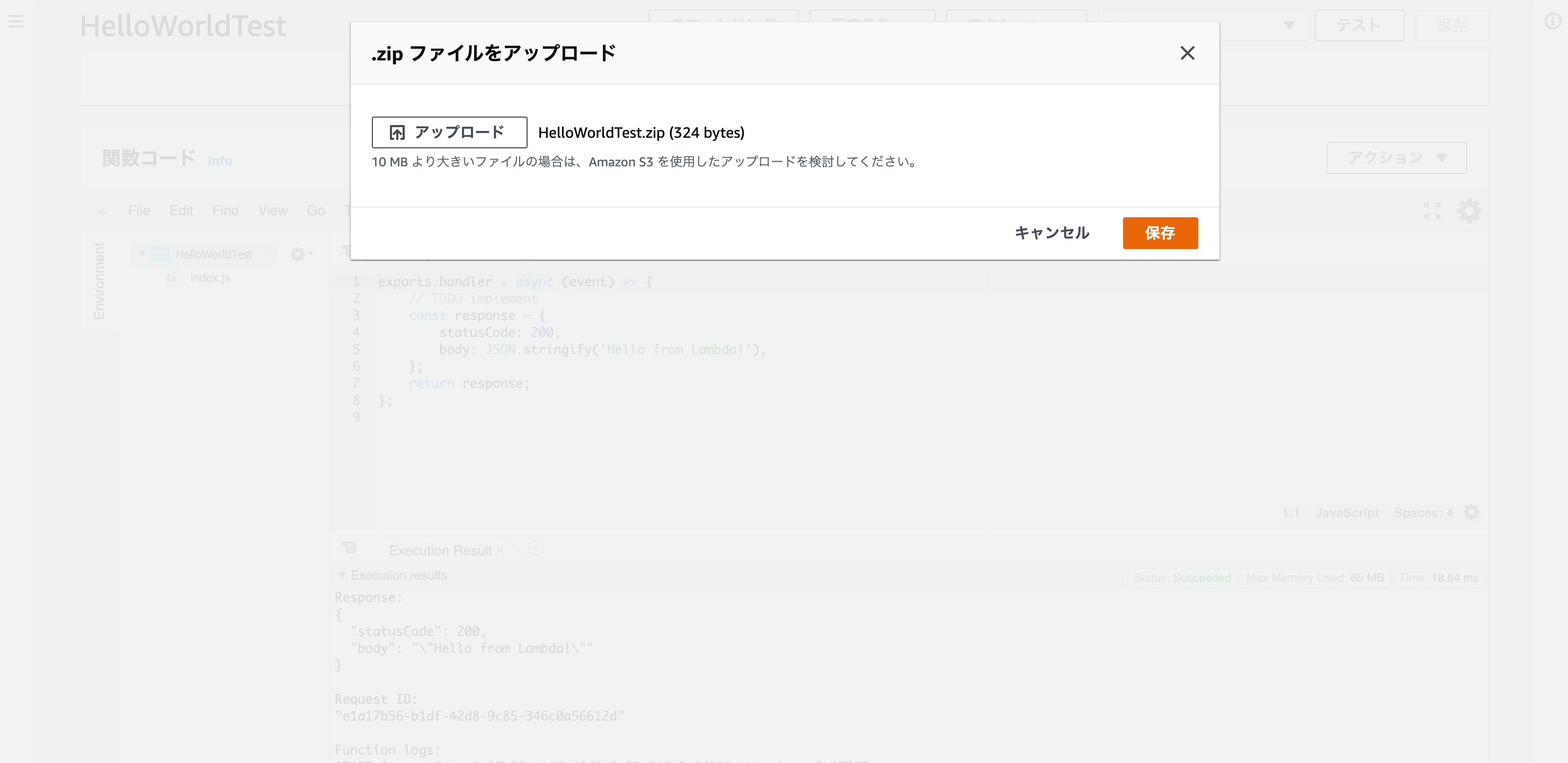Close the zip upload dialog

click(x=1187, y=53)
